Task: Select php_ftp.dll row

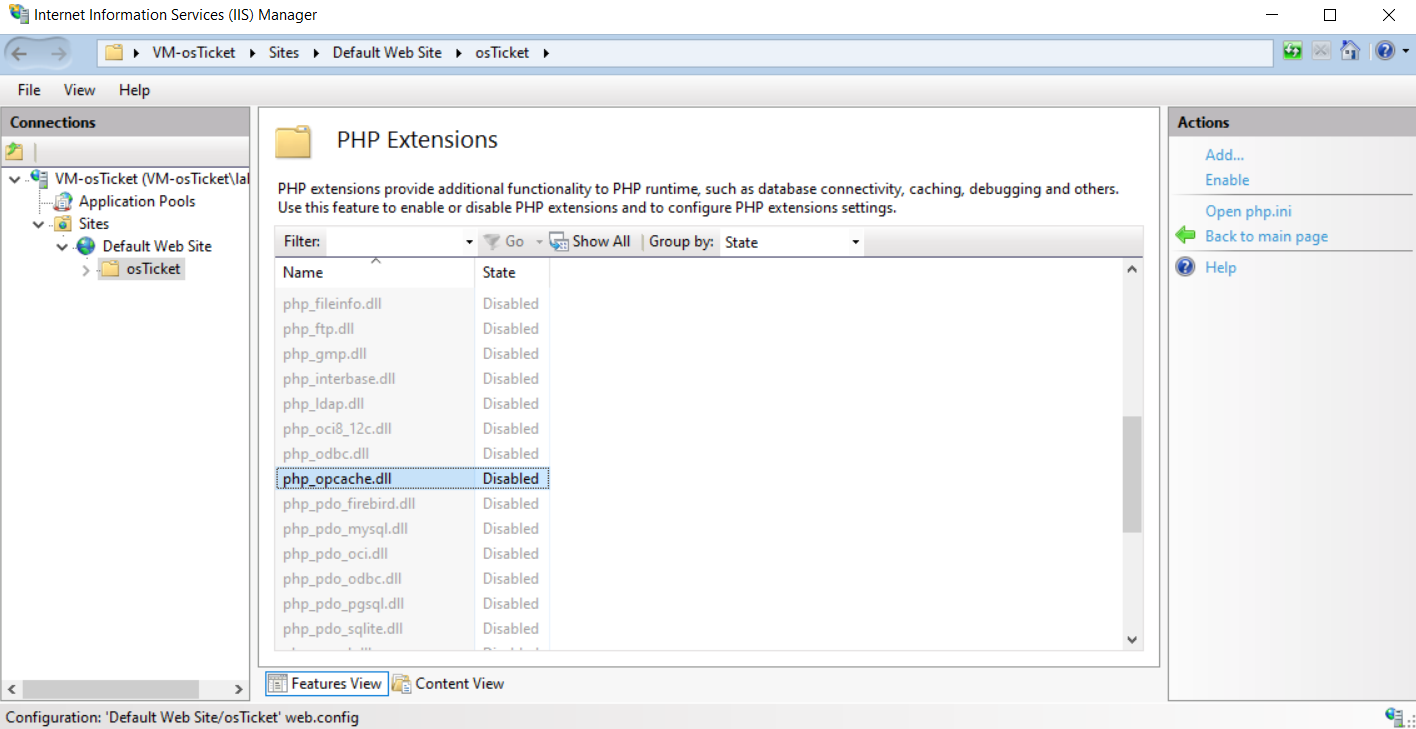Action: tap(412, 328)
